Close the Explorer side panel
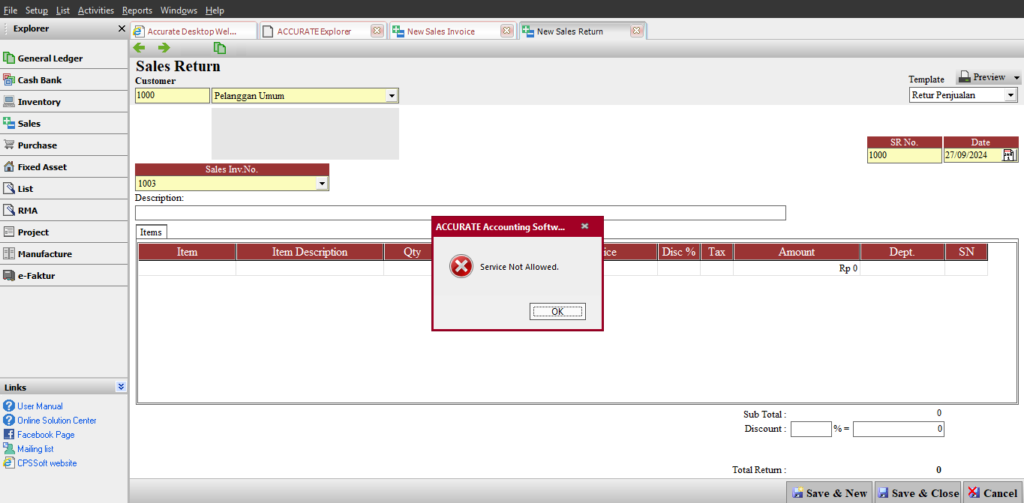This screenshot has height=503, width=1024. (121, 29)
